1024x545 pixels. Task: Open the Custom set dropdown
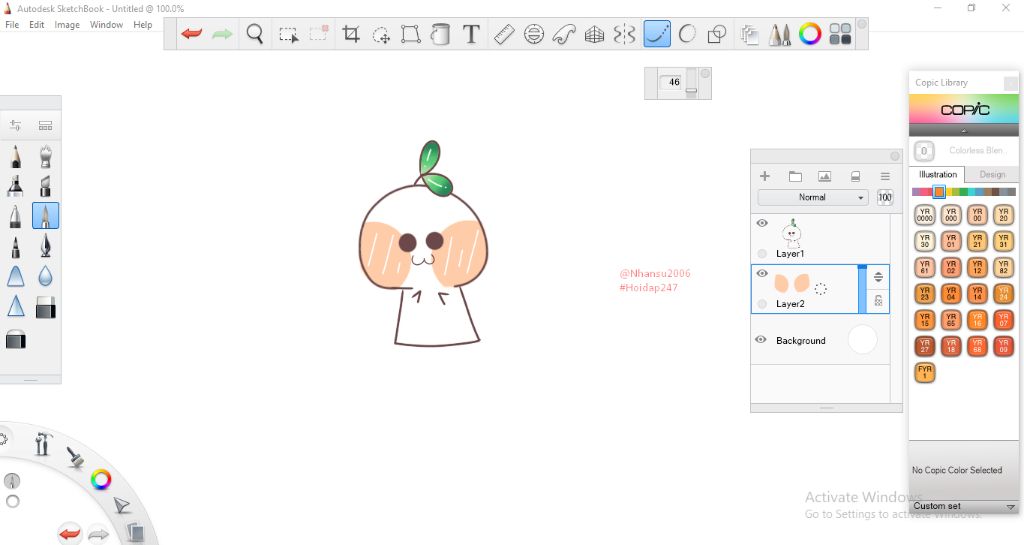tap(964, 506)
